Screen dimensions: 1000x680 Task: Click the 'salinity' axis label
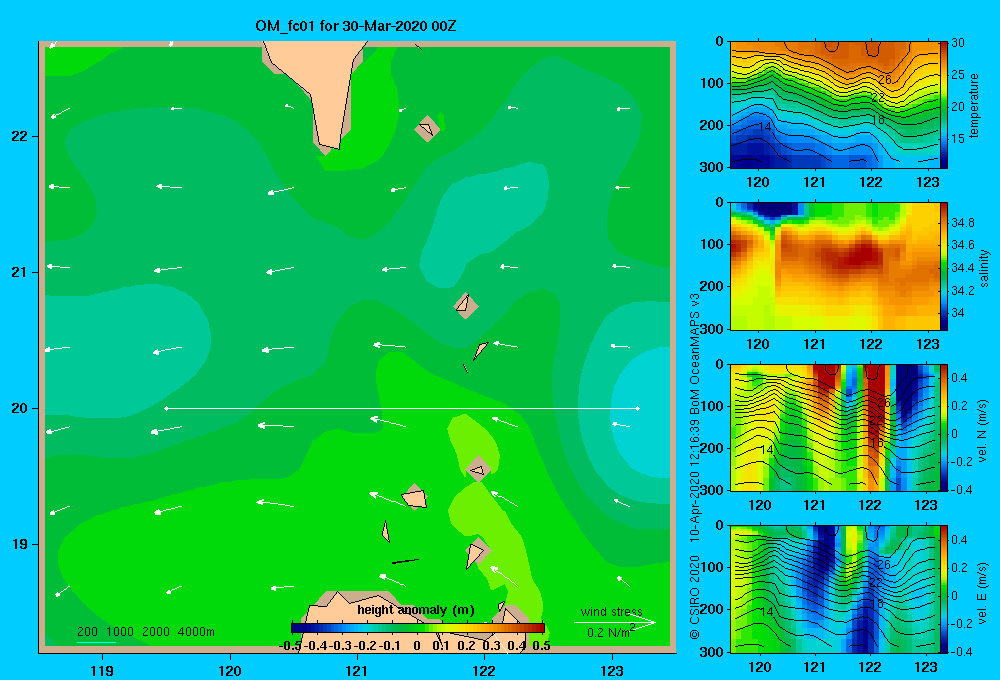click(x=984, y=268)
